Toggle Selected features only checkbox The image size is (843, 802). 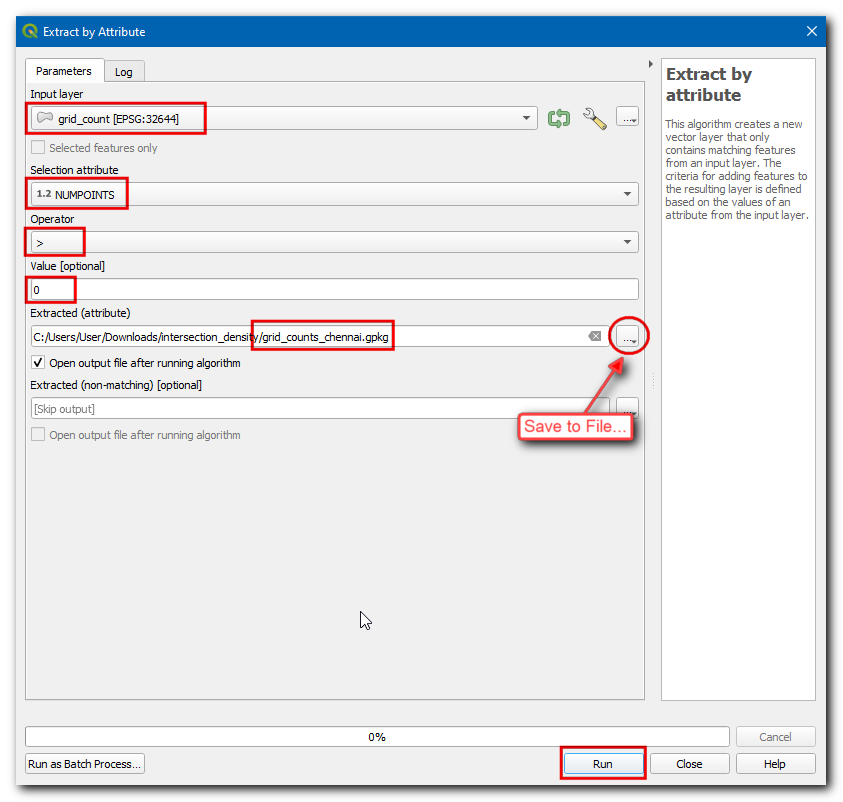38,148
